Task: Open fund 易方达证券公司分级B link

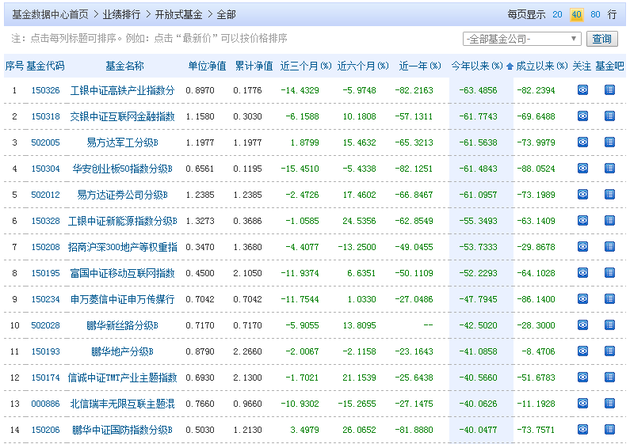Action: click(x=122, y=195)
